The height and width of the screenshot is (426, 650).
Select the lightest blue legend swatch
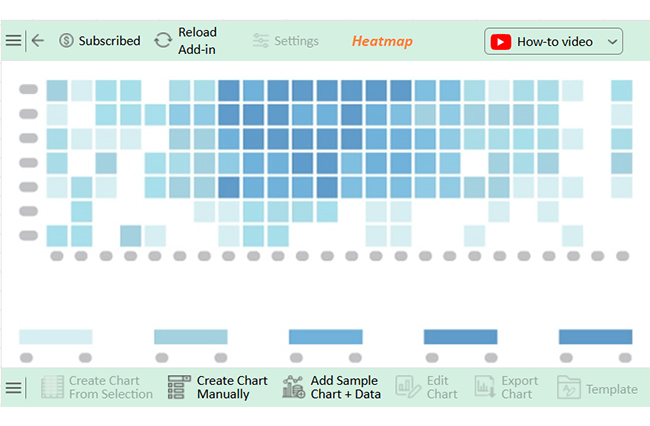(x=56, y=337)
